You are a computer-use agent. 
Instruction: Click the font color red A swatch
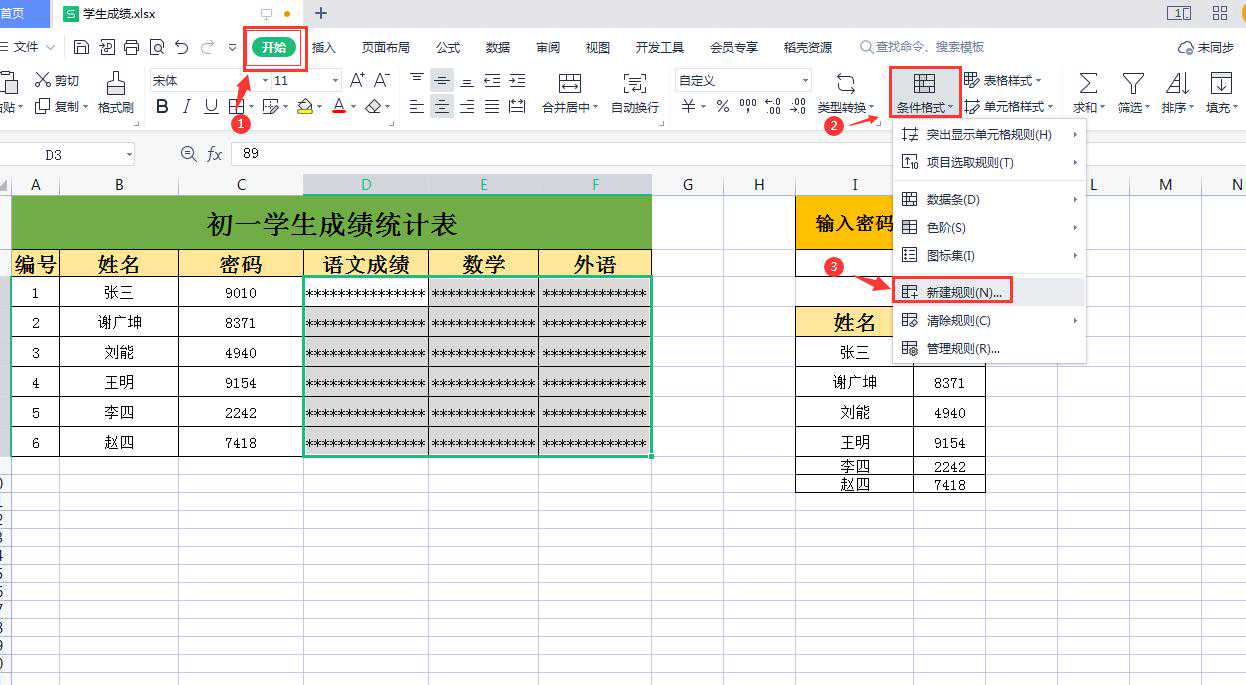coord(338,106)
